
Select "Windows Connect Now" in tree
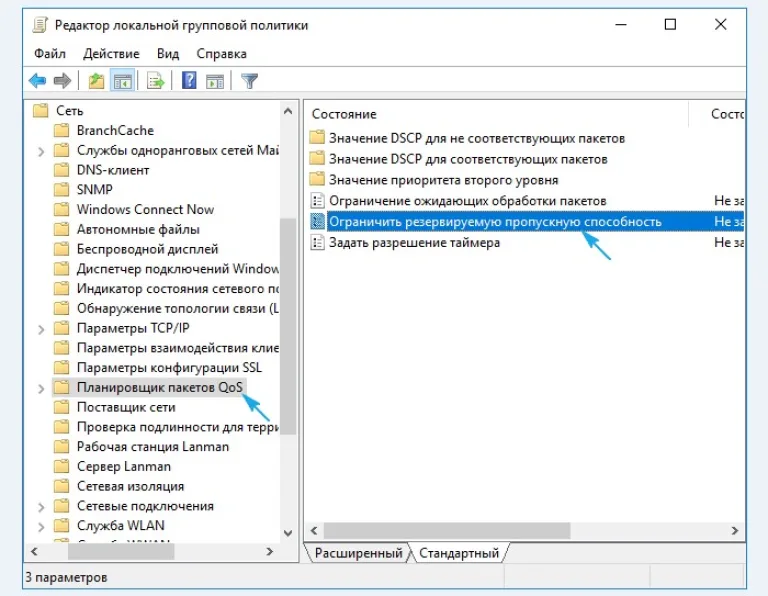[x=145, y=209]
